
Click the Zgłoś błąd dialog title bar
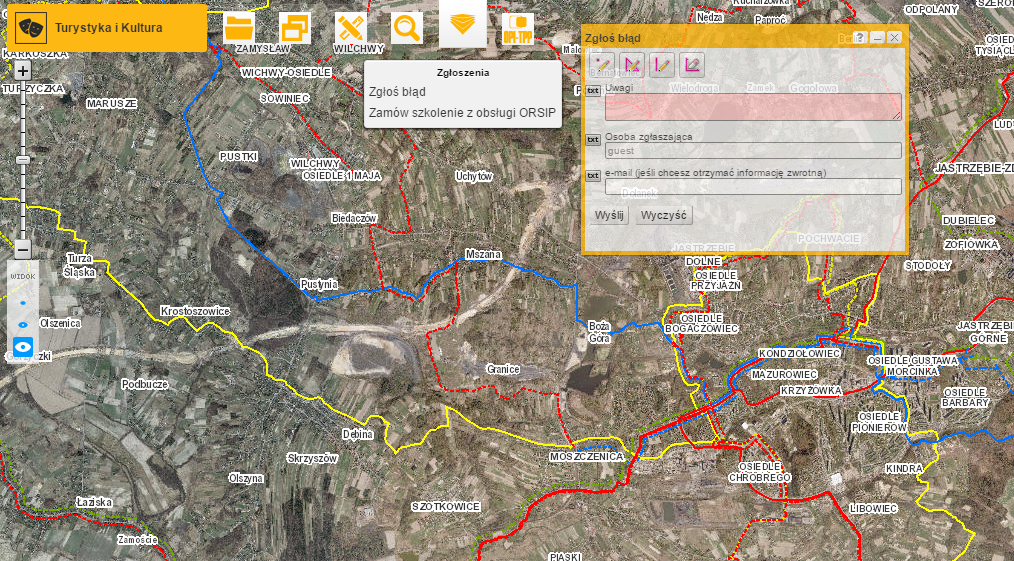click(x=715, y=37)
